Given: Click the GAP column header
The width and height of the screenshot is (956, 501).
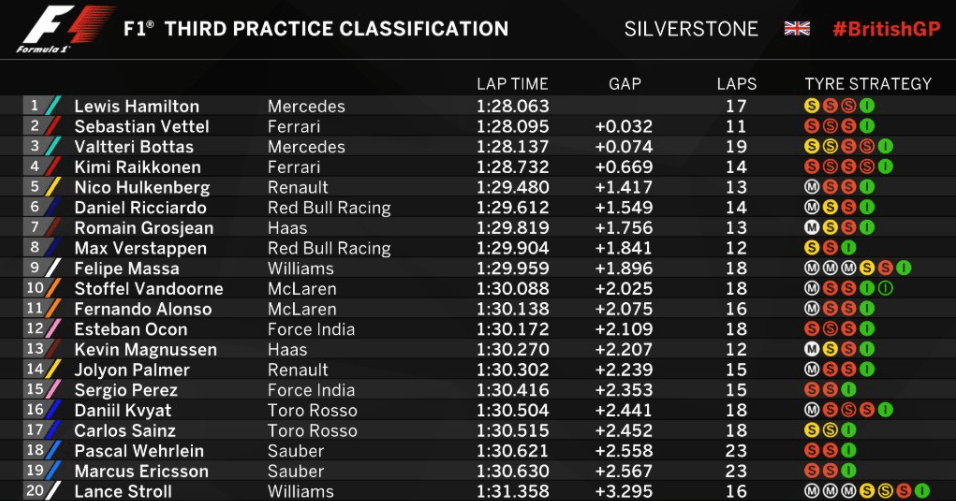Looking at the screenshot, I should pyautogui.click(x=625, y=84).
